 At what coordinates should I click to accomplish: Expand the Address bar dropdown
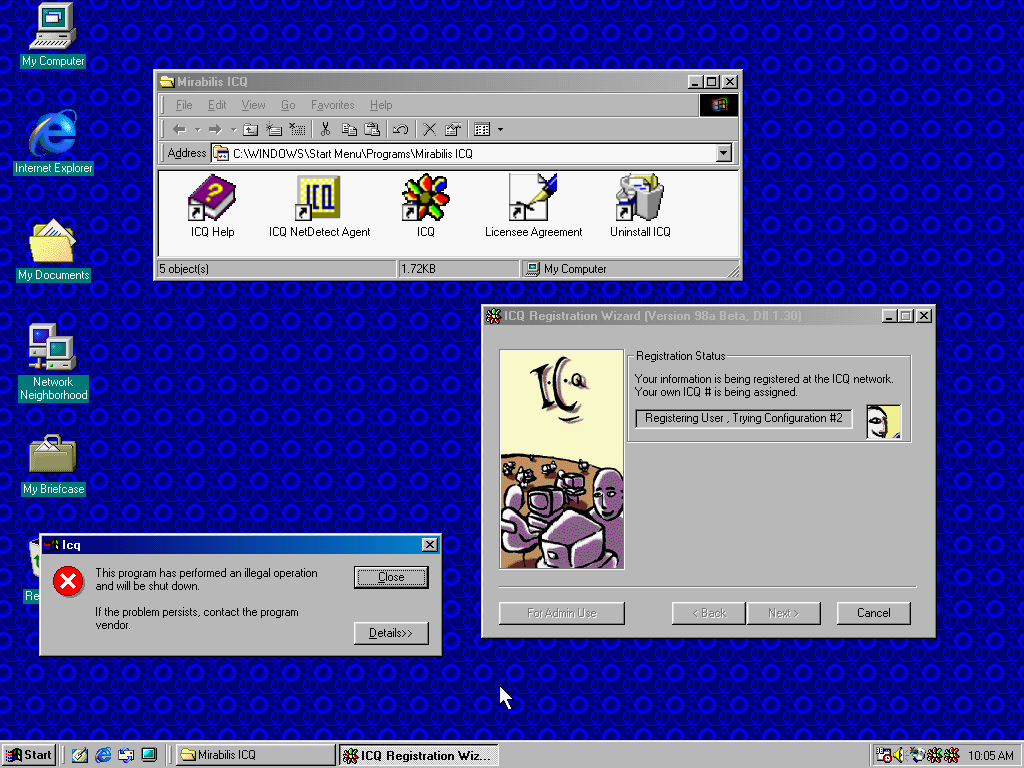click(723, 153)
